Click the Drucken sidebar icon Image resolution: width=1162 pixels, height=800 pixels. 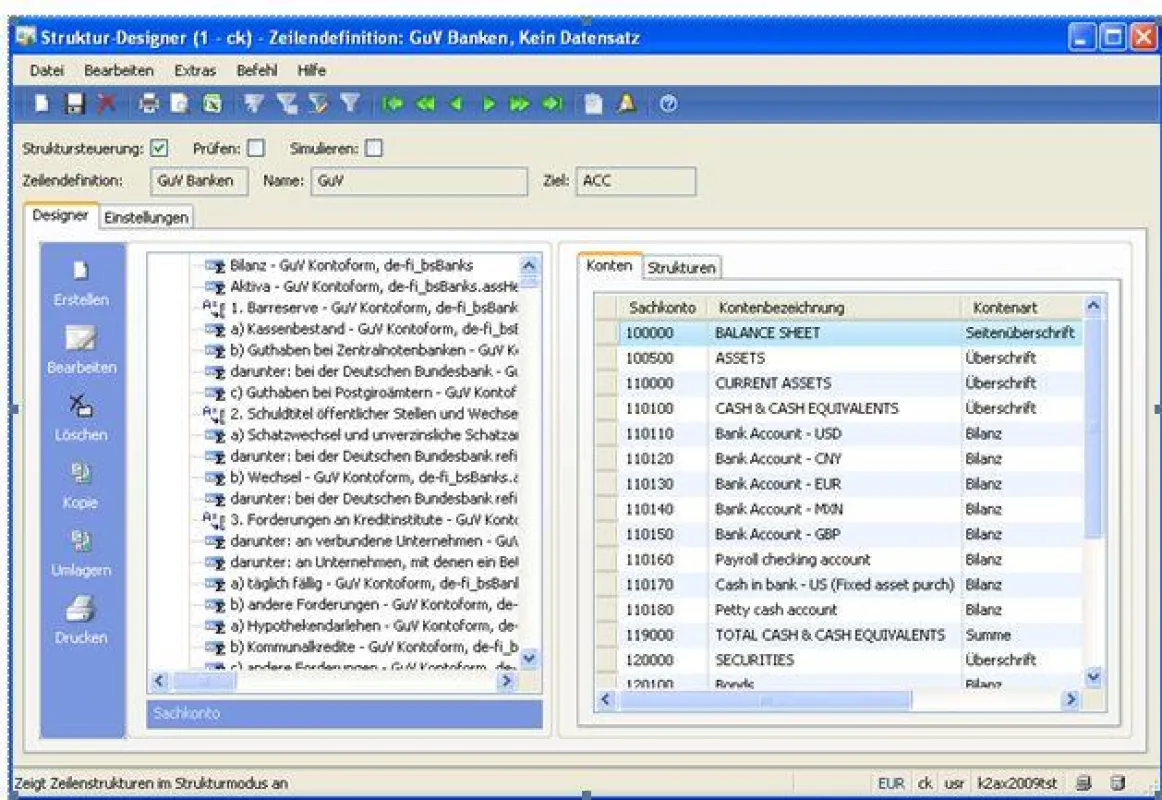pyautogui.click(x=81, y=610)
